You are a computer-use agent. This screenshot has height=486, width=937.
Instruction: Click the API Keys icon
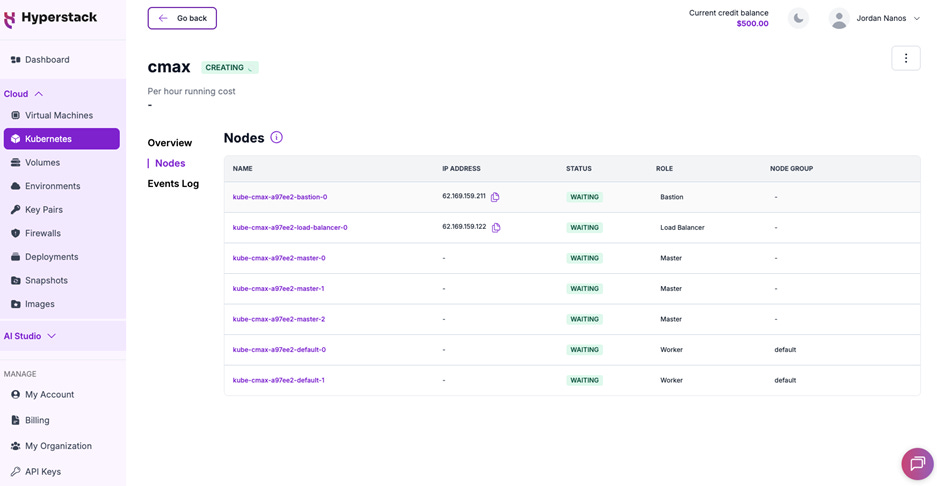[x=16, y=472]
